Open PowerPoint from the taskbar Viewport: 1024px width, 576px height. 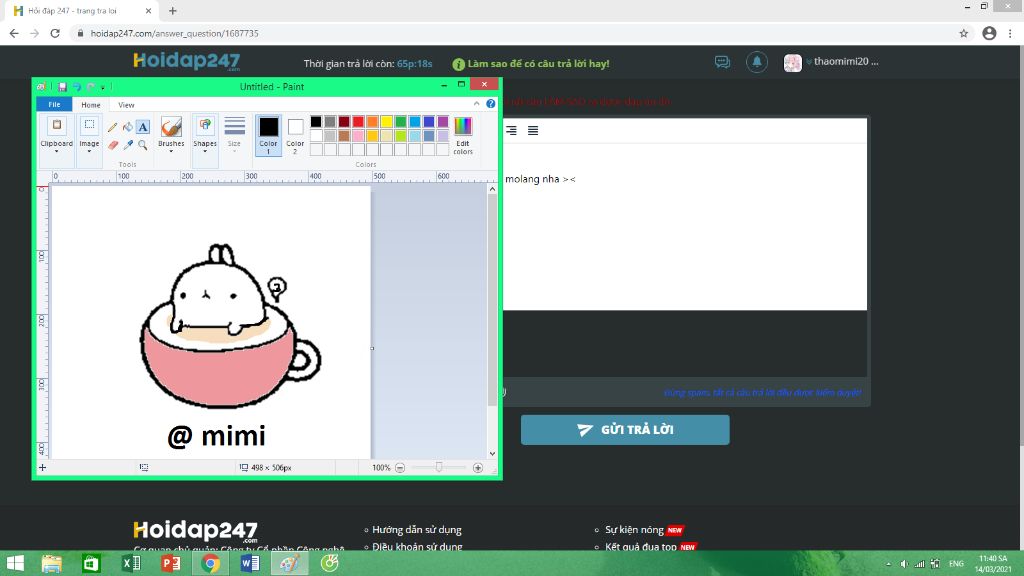tap(170, 563)
